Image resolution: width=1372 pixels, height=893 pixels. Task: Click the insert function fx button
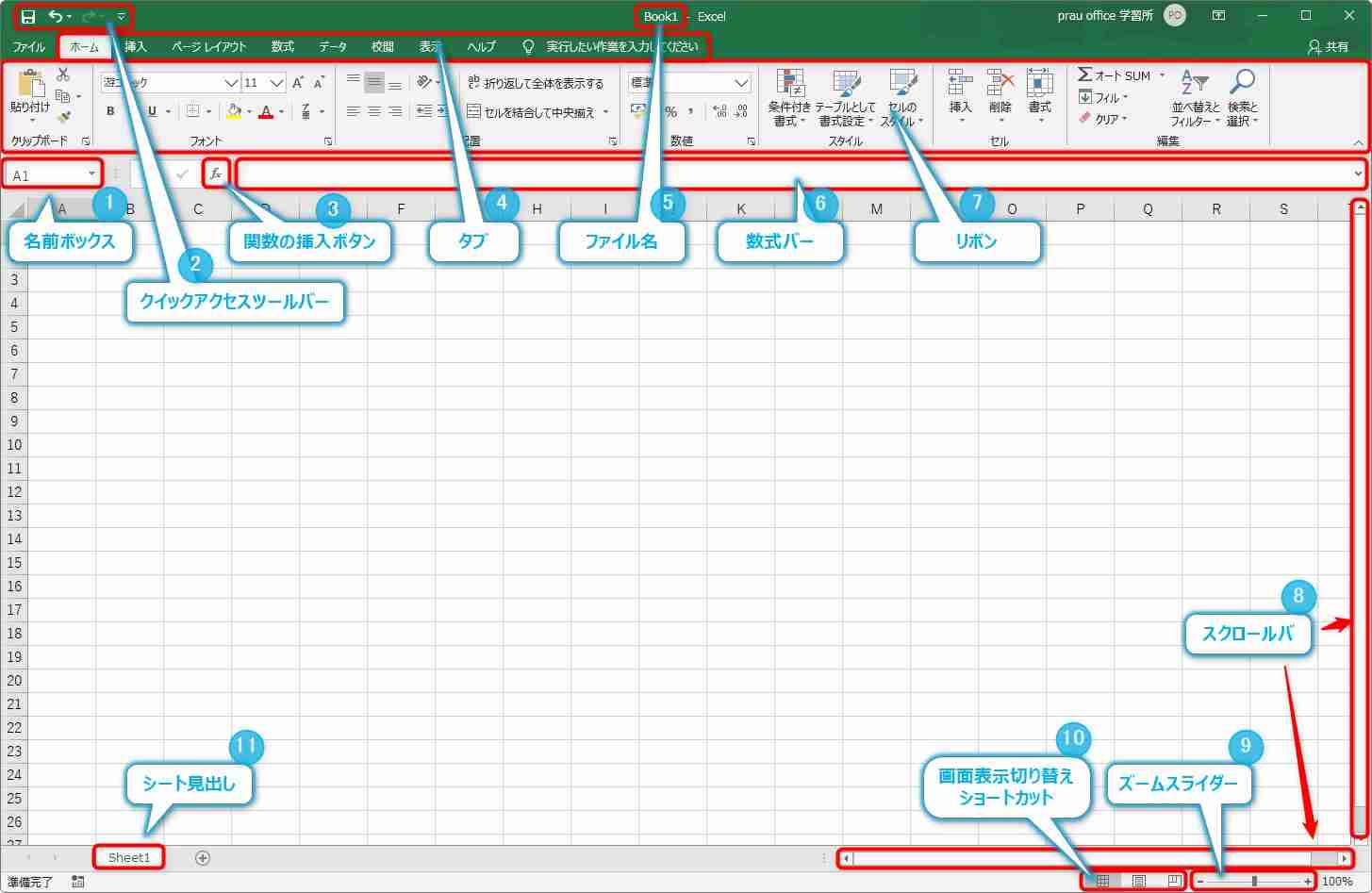(216, 174)
